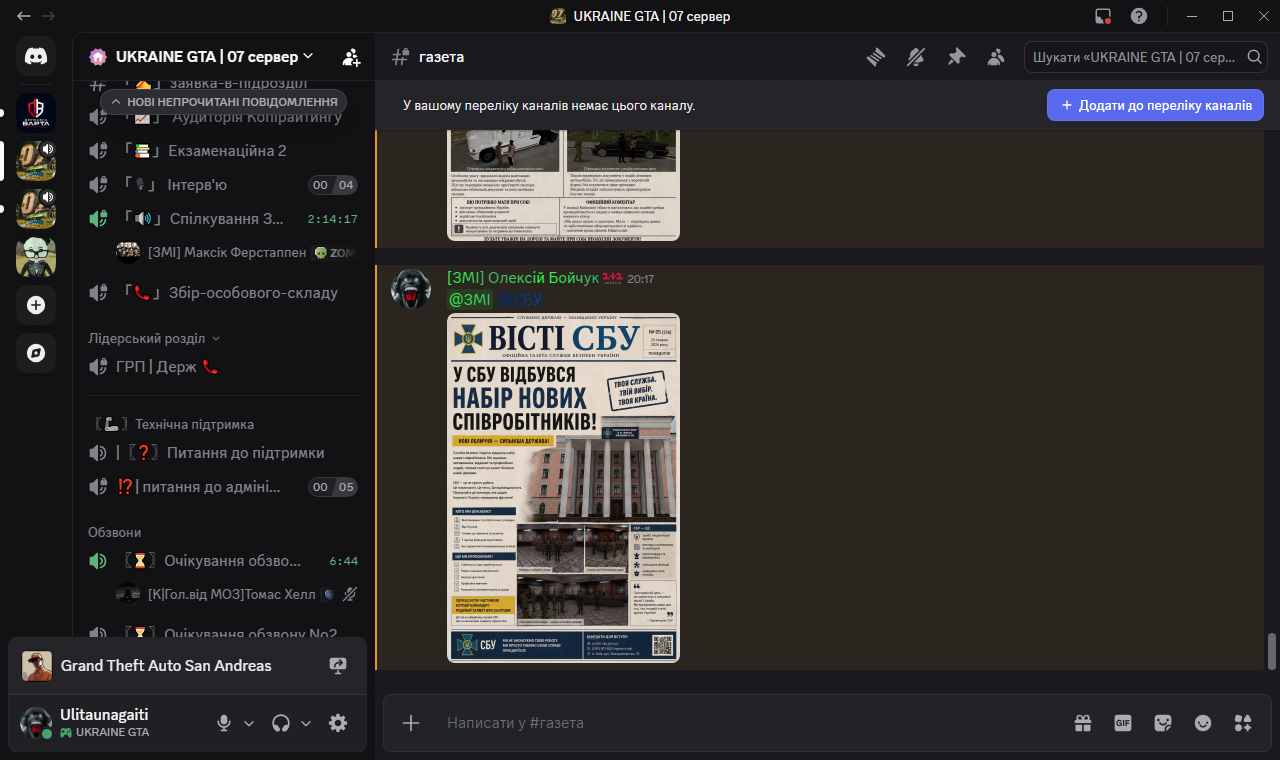Click the search magnifier icon
Image resolution: width=1280 pixels, height=760 pixels.
point(1255,57)
